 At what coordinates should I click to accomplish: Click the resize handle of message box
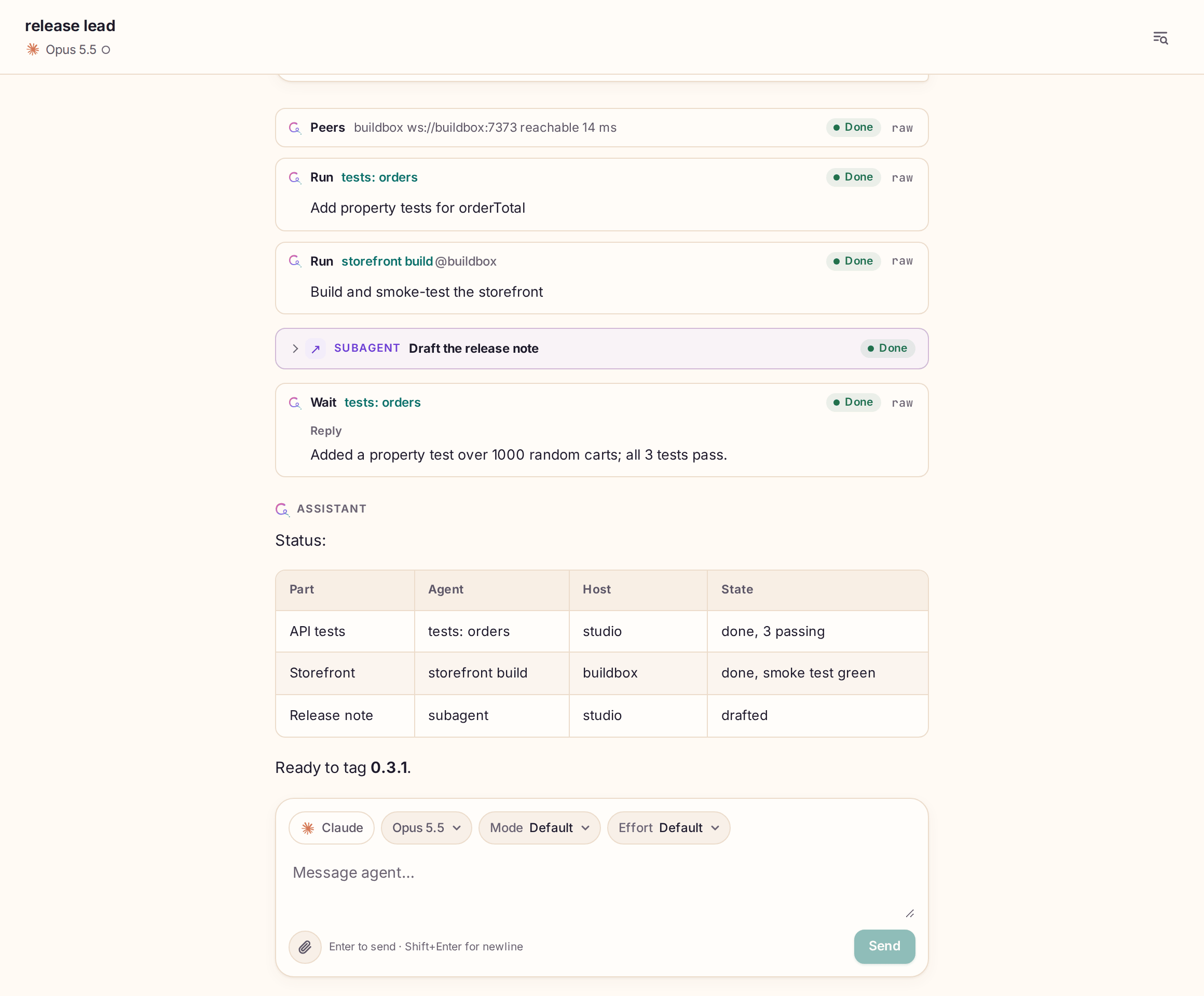[x=909, y=914]
